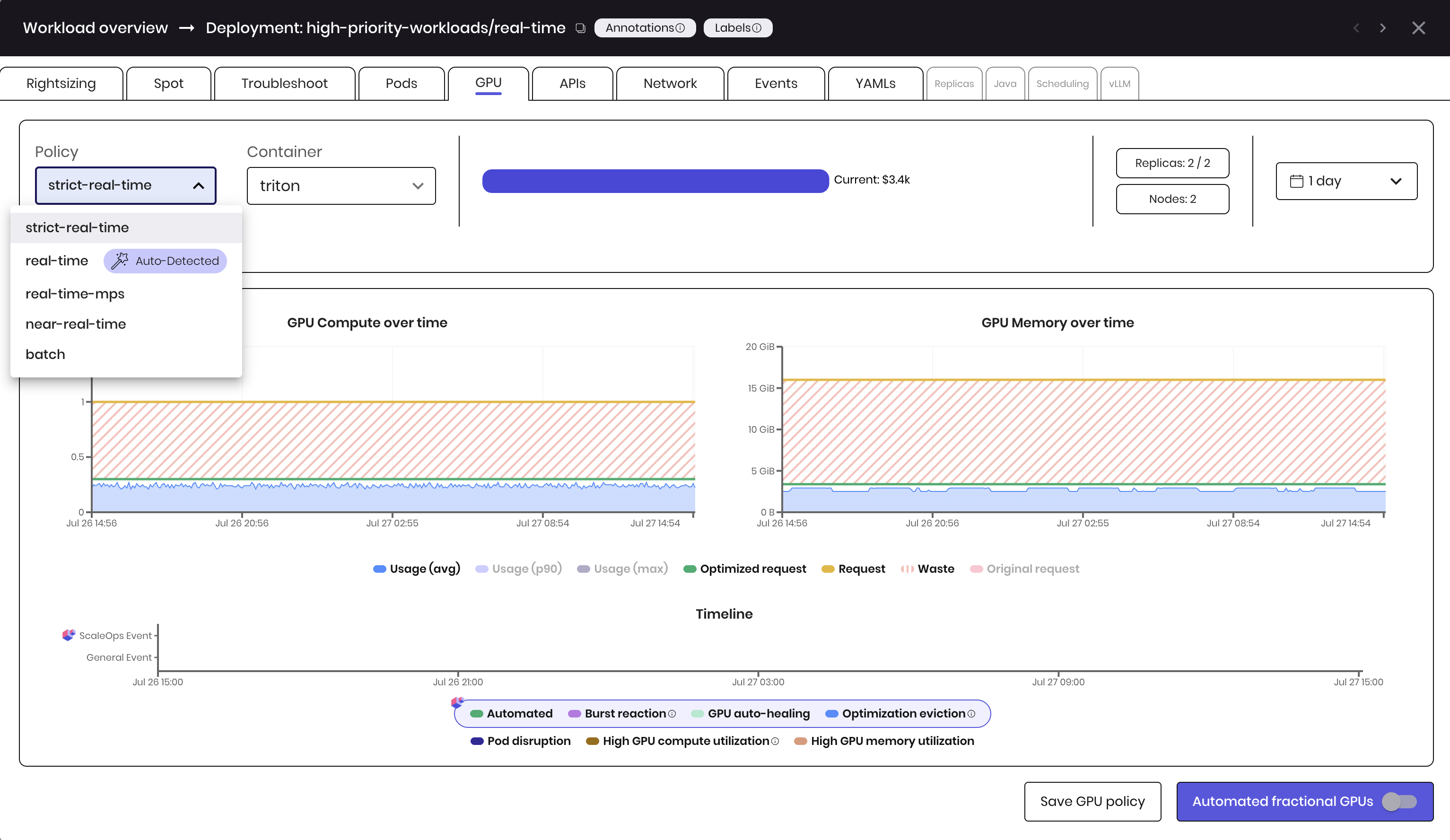Click the Auto-Detected magic wand icon

pos(120,261)
